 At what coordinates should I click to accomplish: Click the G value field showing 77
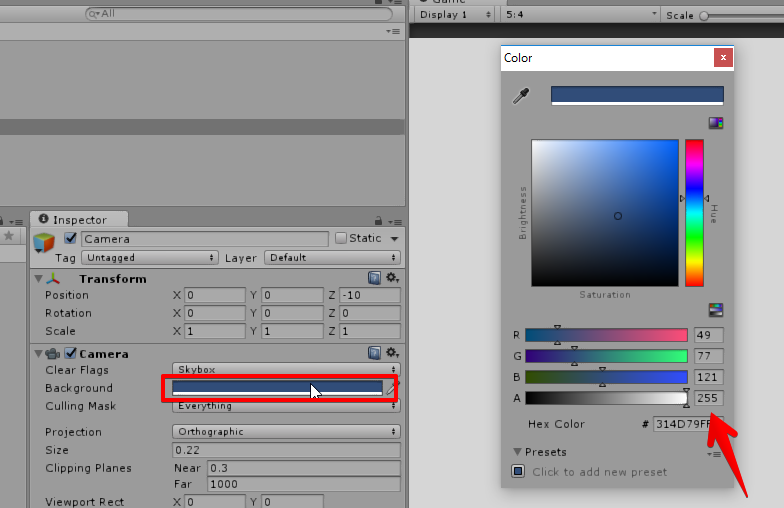point(708,356)
